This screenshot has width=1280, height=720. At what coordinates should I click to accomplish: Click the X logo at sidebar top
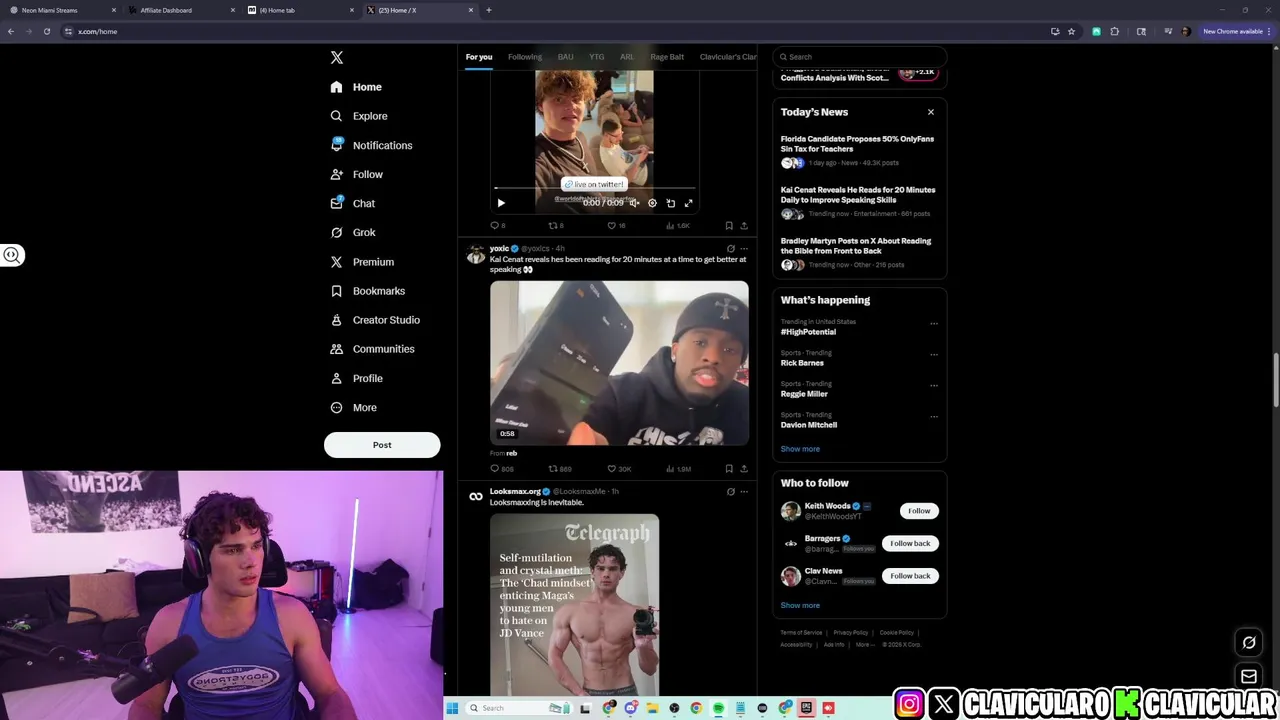(x=337, y=58)
